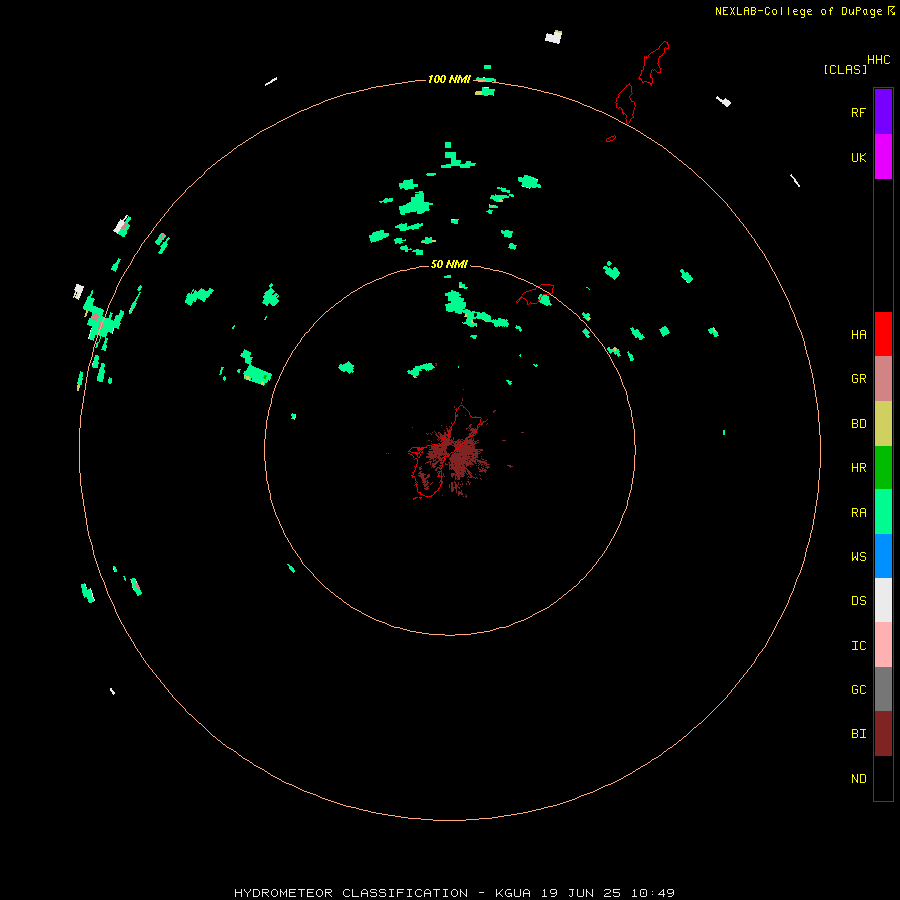Viewport: 900px width, 900px height.
Task: Click the '19 JUN 25' date text
Action: (581, 893)
